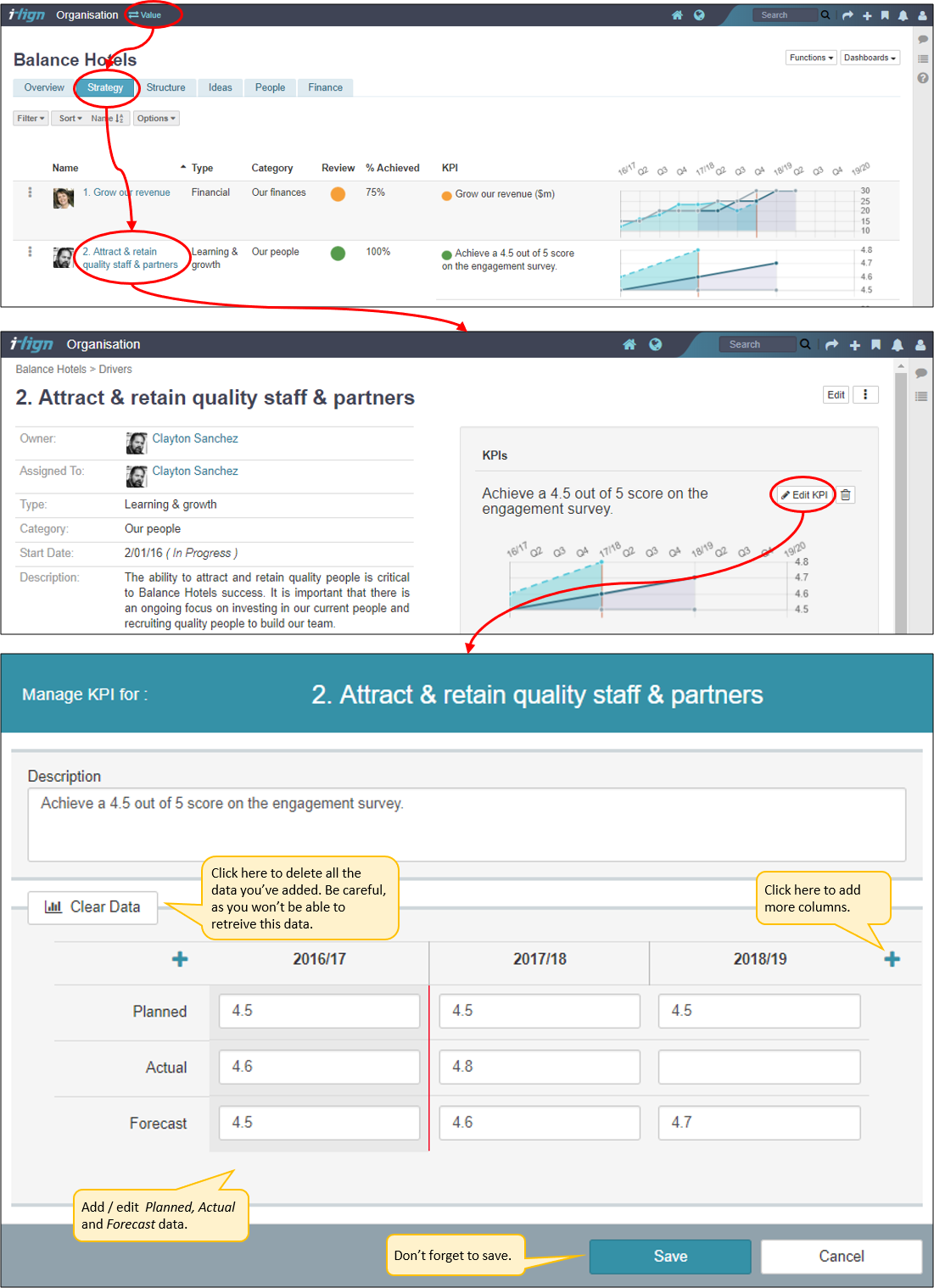Screen dimensions: 934x1288
Task: Expand the Filter dropdown
Action: click(31, 119)
